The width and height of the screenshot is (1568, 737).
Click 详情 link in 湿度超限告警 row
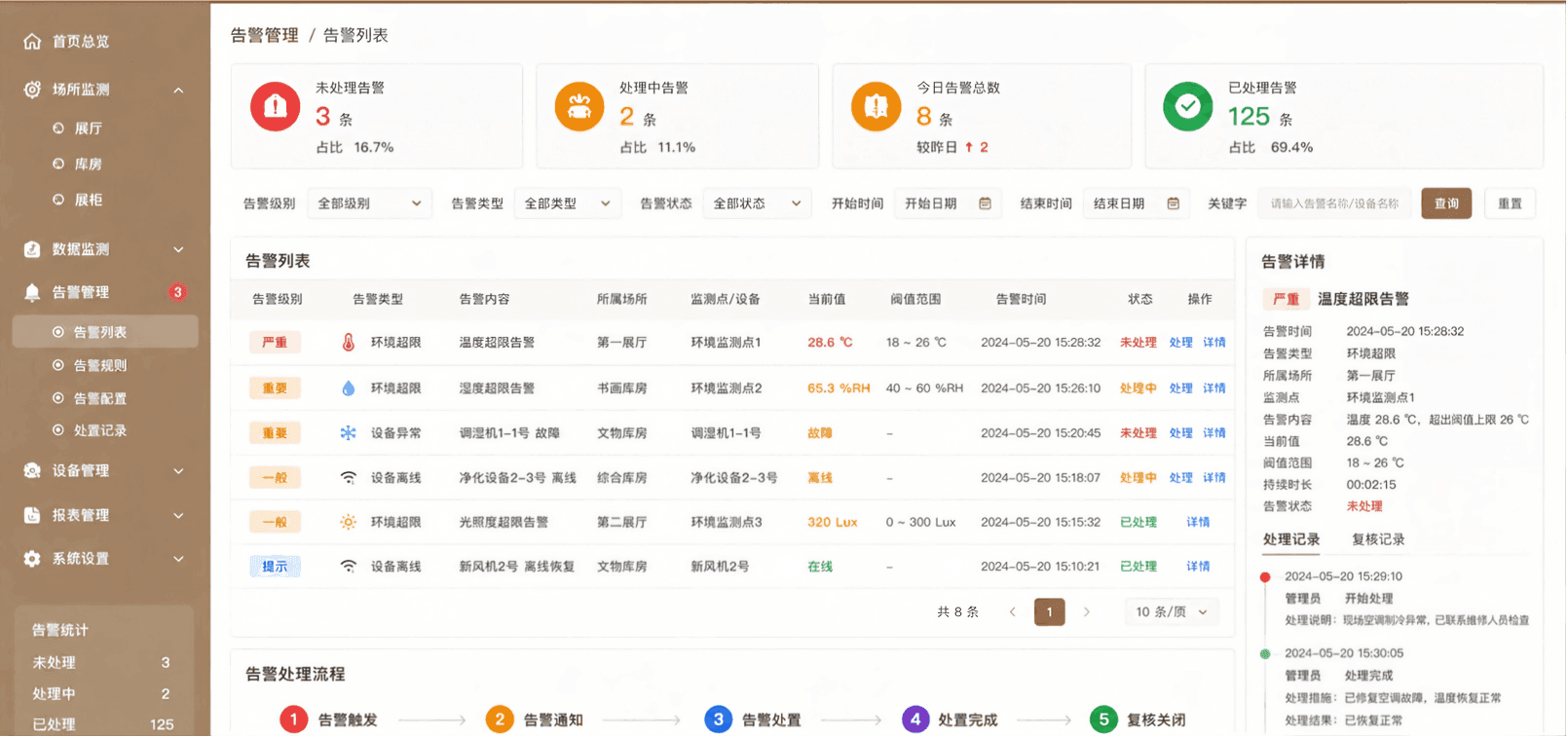click(1214, 388)
